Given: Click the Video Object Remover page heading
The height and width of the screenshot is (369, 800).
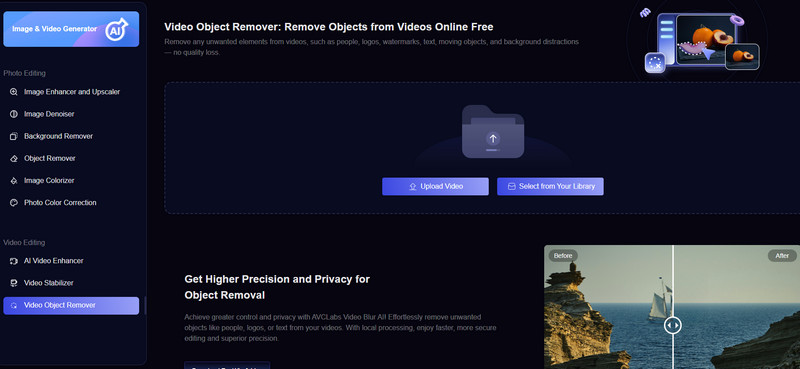Looking at the screenshot, I should click(x=329, y=27).
